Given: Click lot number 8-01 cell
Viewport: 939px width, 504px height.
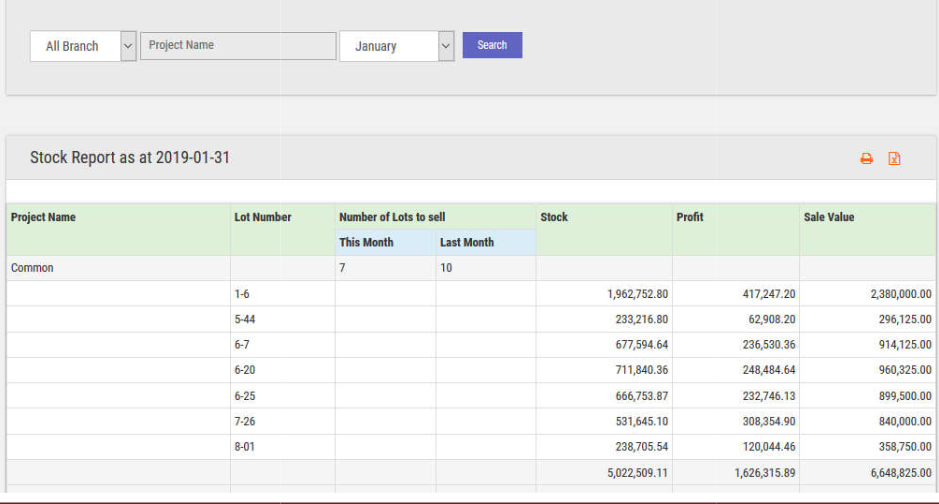Looking at the screenshot, I should (x=244, y=447).
